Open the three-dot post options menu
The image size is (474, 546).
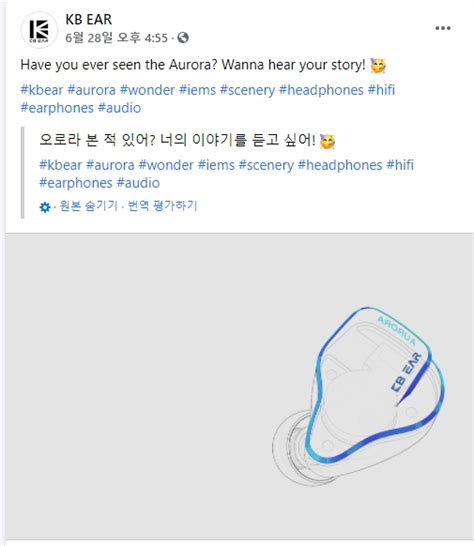(443, 28)
